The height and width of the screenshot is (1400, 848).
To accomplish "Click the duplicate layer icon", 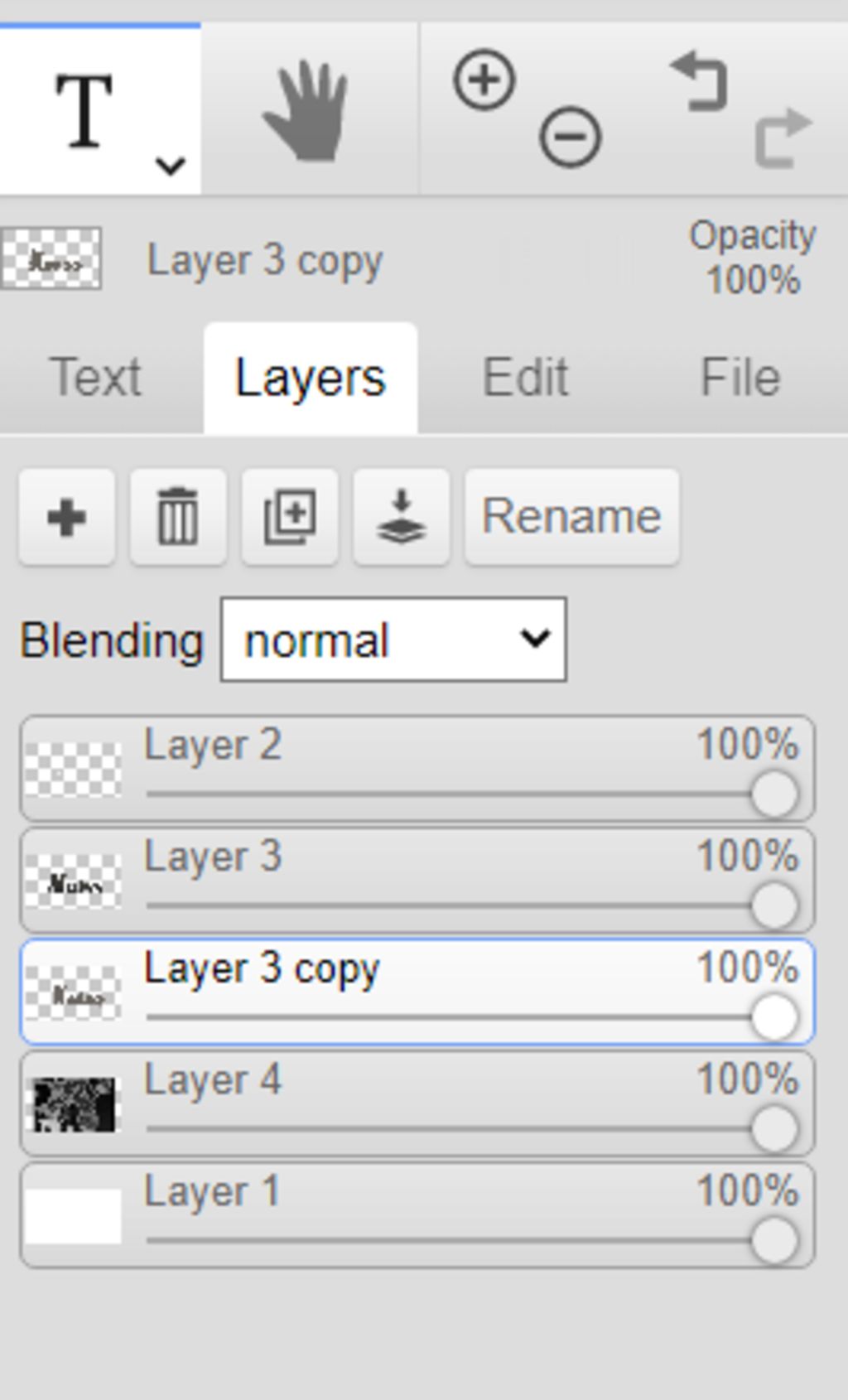I will coord(290,518).
